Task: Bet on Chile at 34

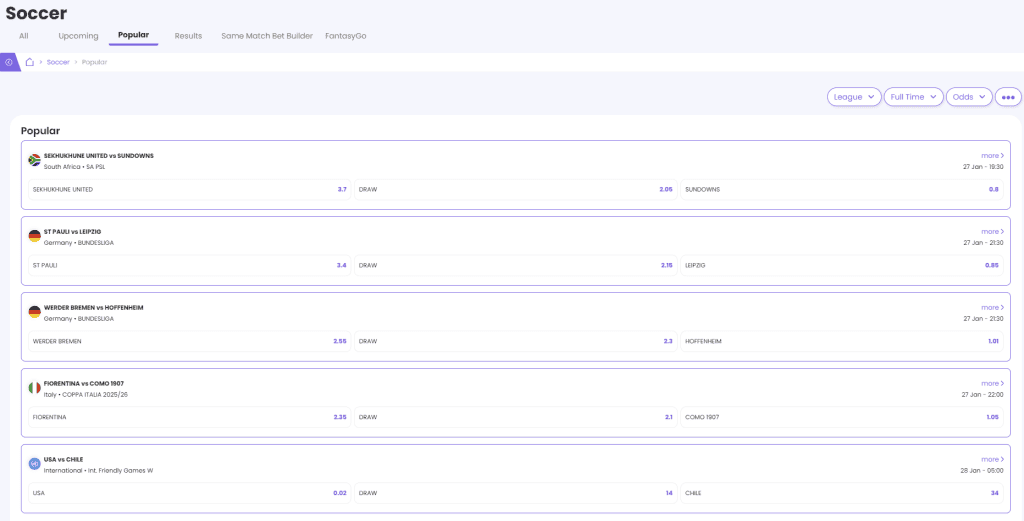Action: click(x=842, y=493)
